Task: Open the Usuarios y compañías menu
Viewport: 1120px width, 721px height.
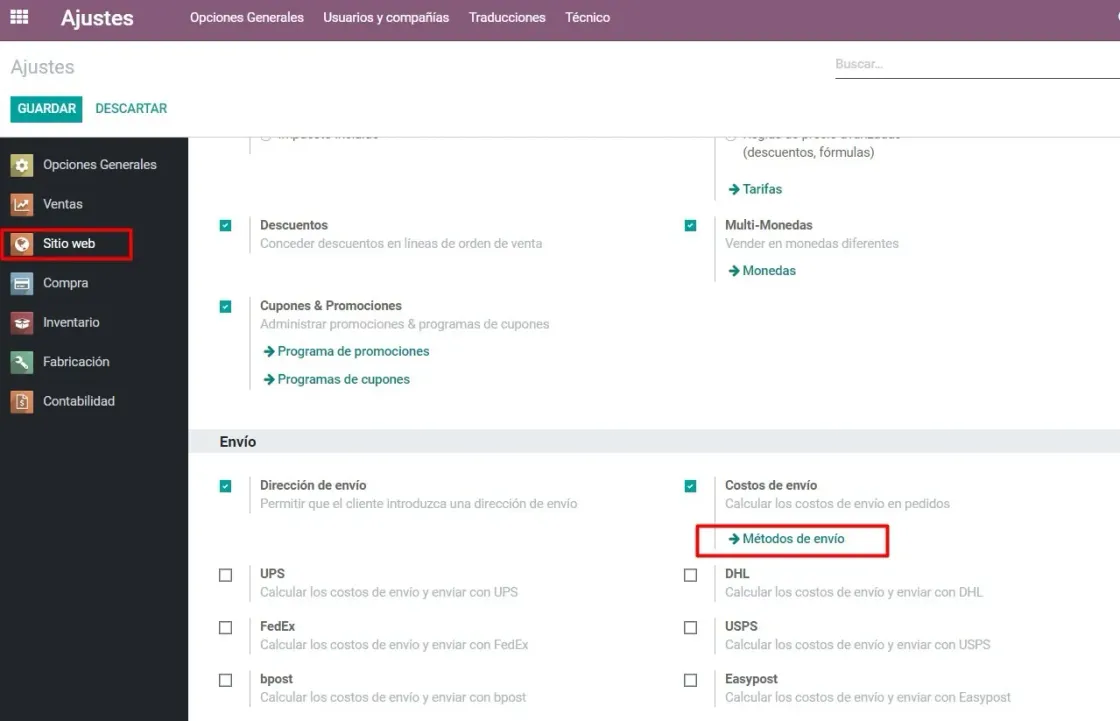Action: coord(386,17)
